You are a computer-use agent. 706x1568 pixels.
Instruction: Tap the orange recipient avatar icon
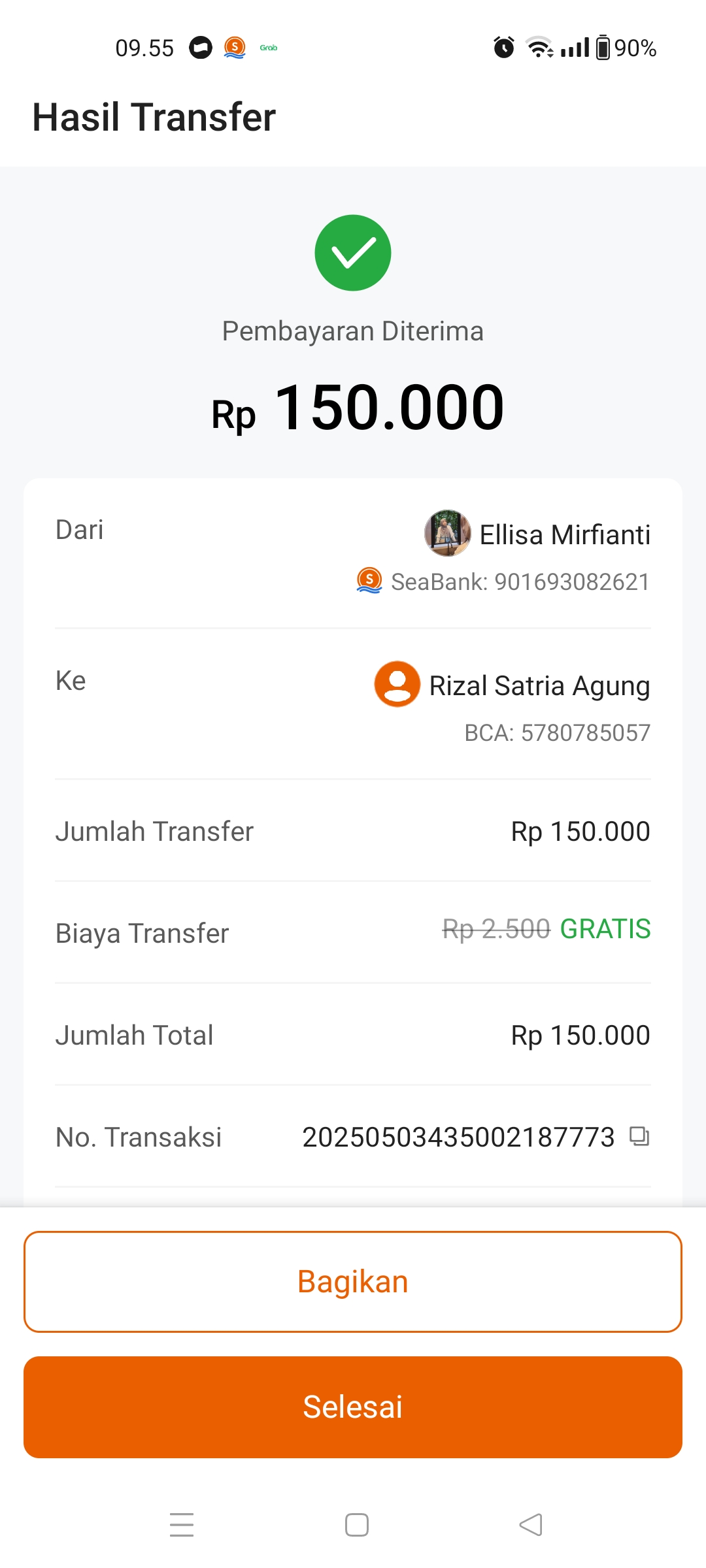point(397,684)
